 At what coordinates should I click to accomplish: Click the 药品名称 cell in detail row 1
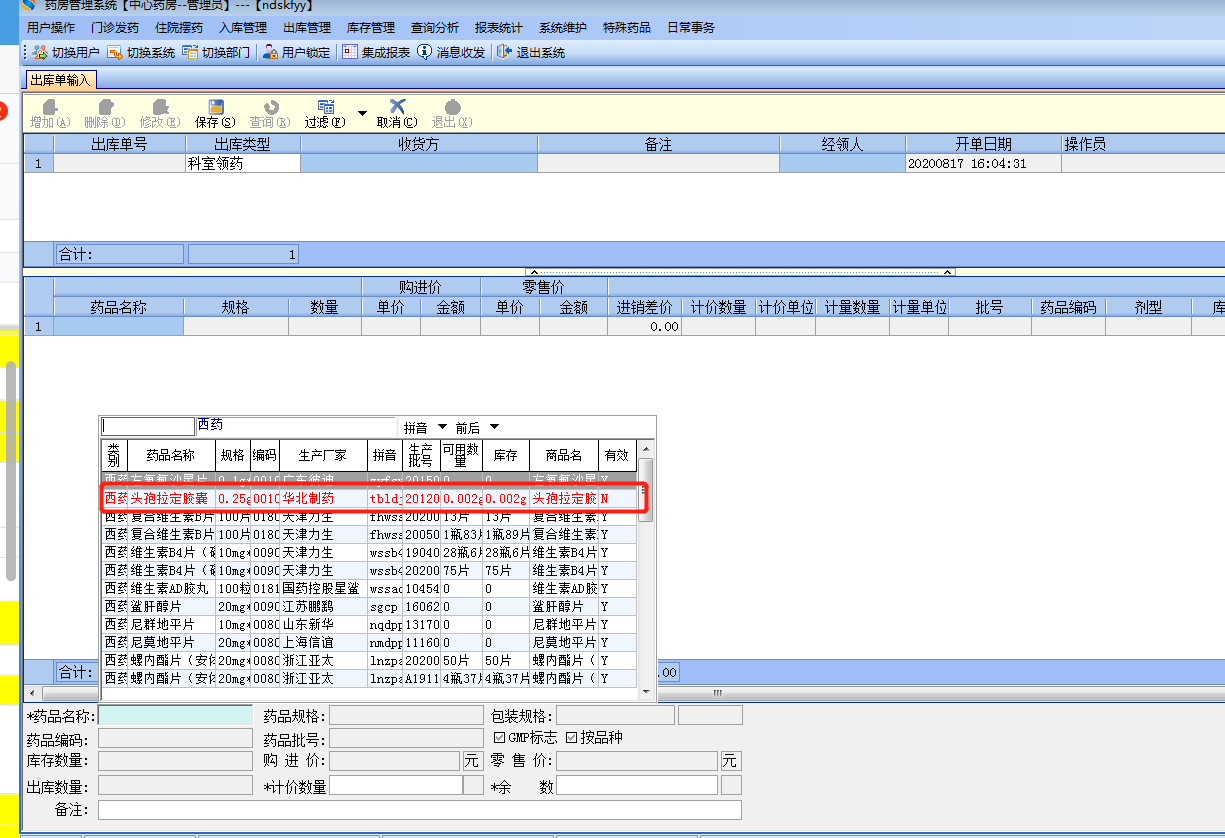pos(119,326)
